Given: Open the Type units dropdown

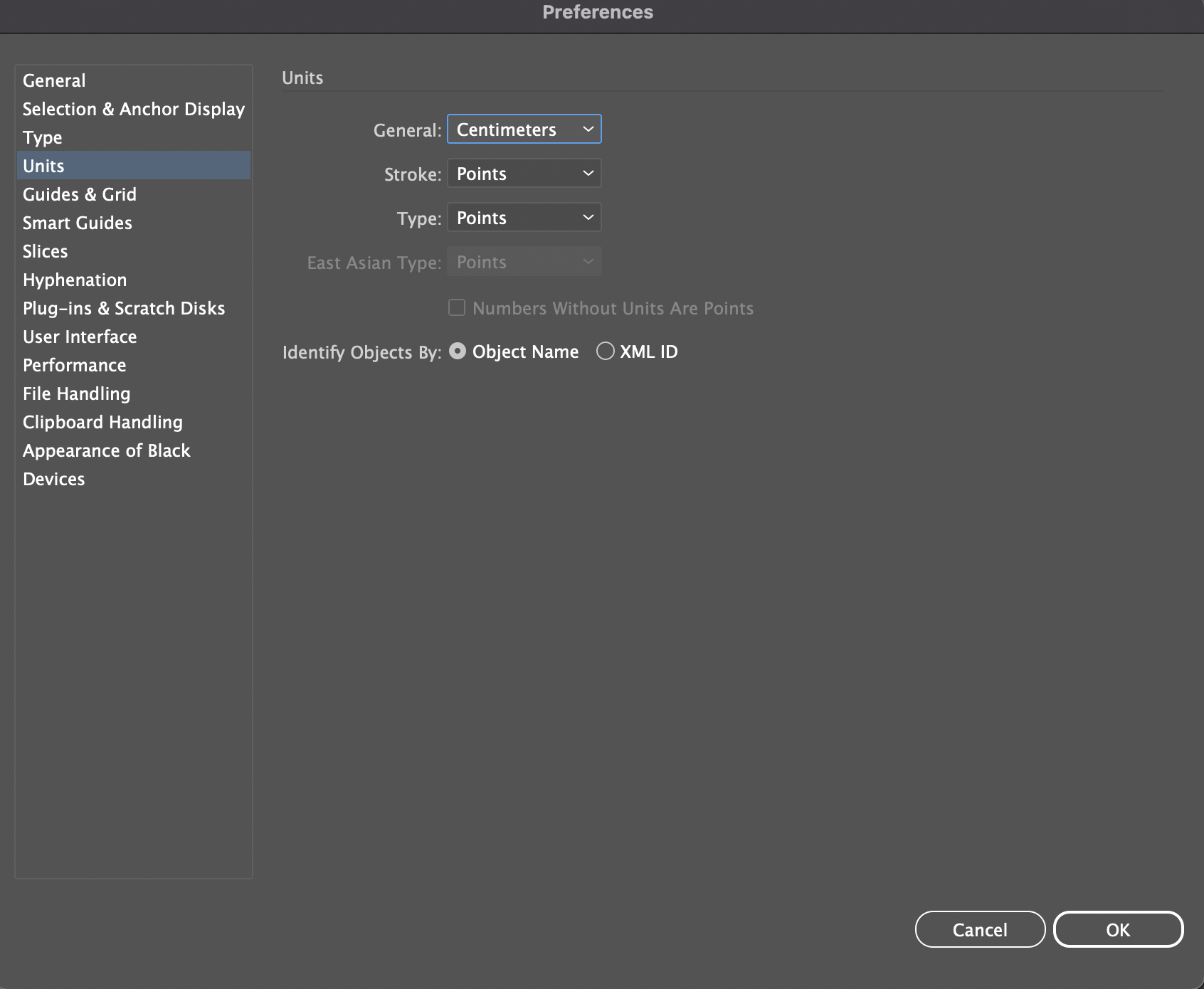Looking at the screenshot, I should [x=524, y=218].
